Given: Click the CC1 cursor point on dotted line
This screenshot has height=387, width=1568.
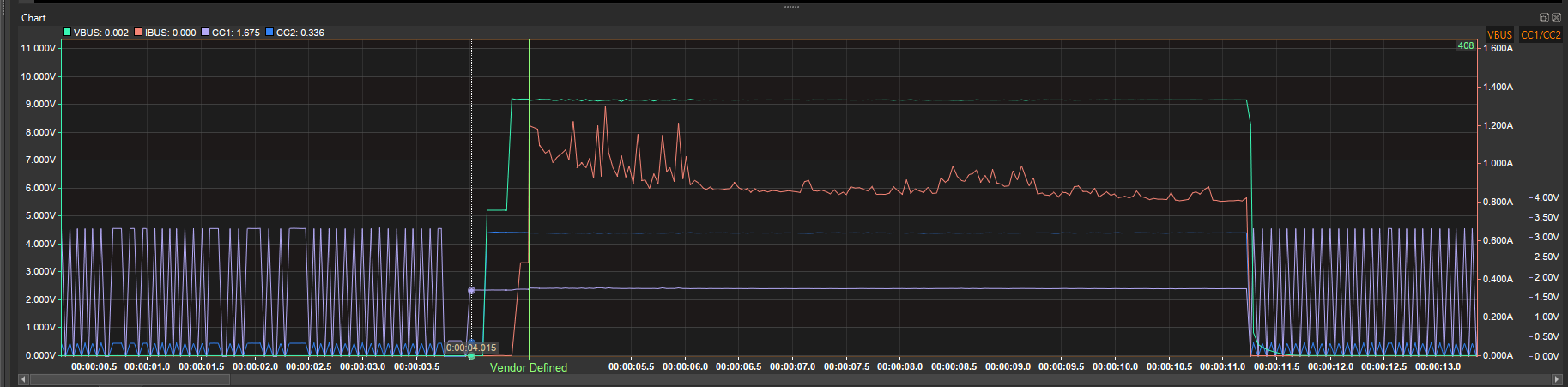Looking at the screenshot, I should (x=471, y=290).
